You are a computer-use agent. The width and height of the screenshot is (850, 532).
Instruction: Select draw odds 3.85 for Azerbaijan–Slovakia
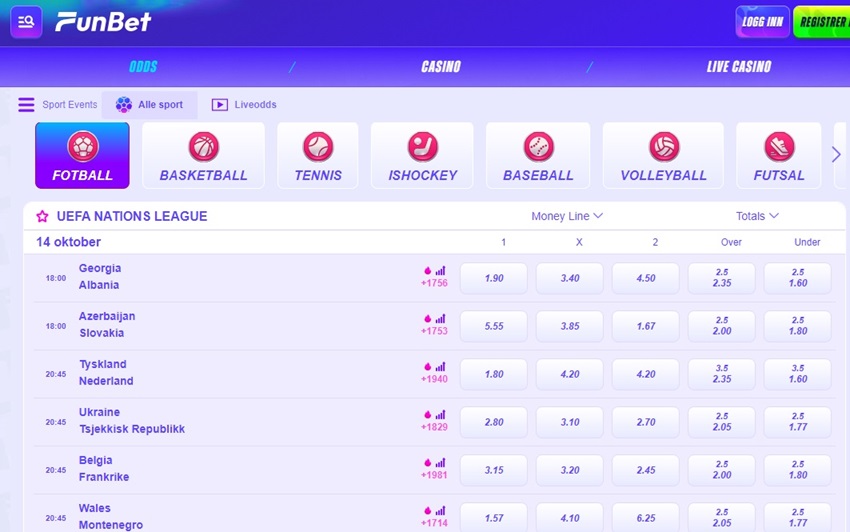pyautogui.click(x=570, y=326)
